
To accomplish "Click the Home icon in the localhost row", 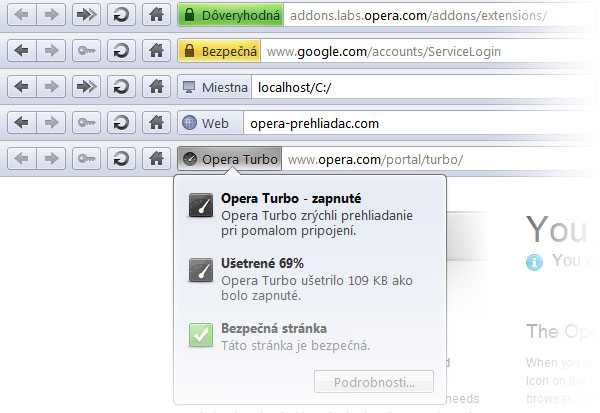I will pos(157,87).
